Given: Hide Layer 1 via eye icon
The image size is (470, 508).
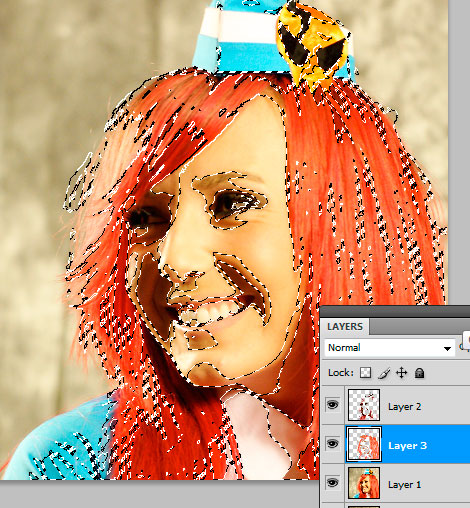Looking at the screenshot, I should point(332,483).
